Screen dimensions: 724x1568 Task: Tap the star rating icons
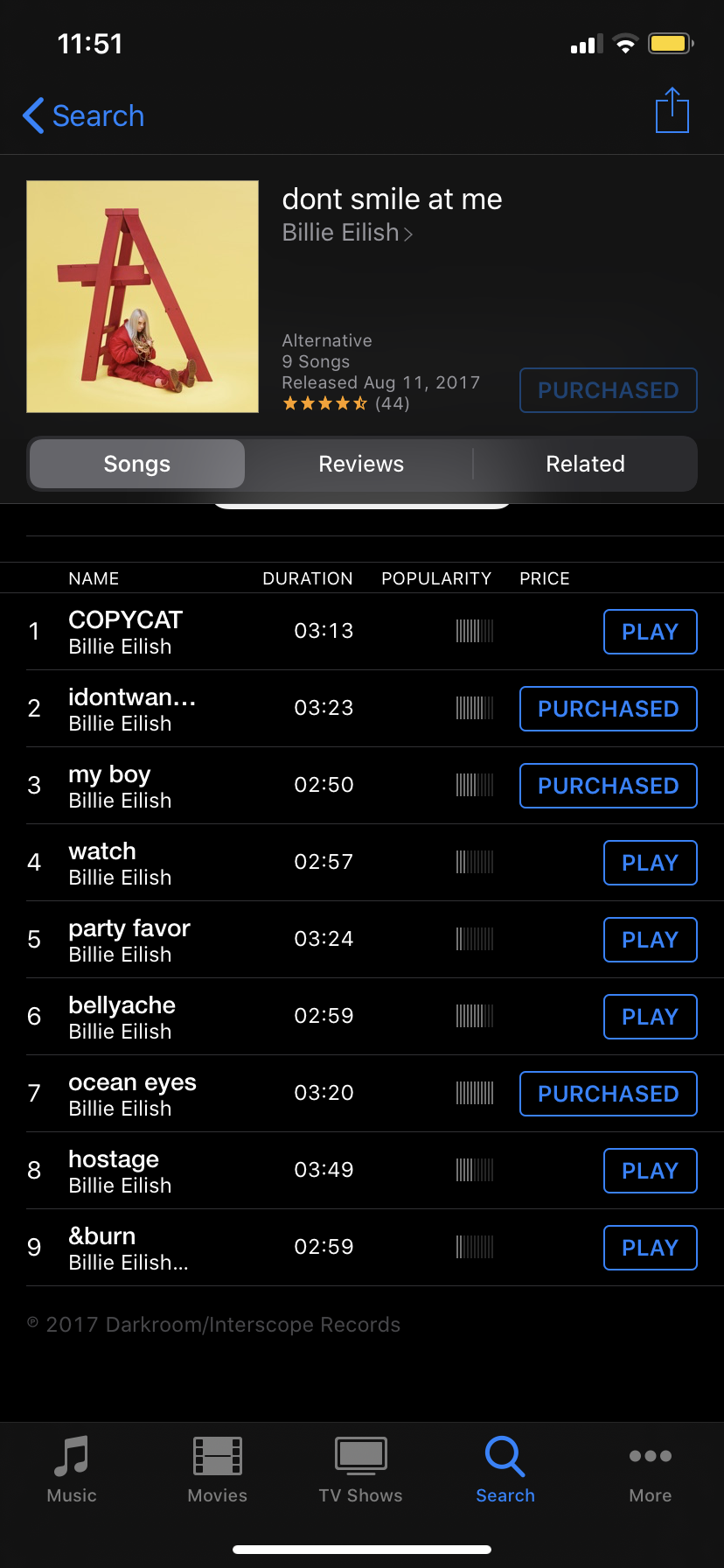(324, 403)
